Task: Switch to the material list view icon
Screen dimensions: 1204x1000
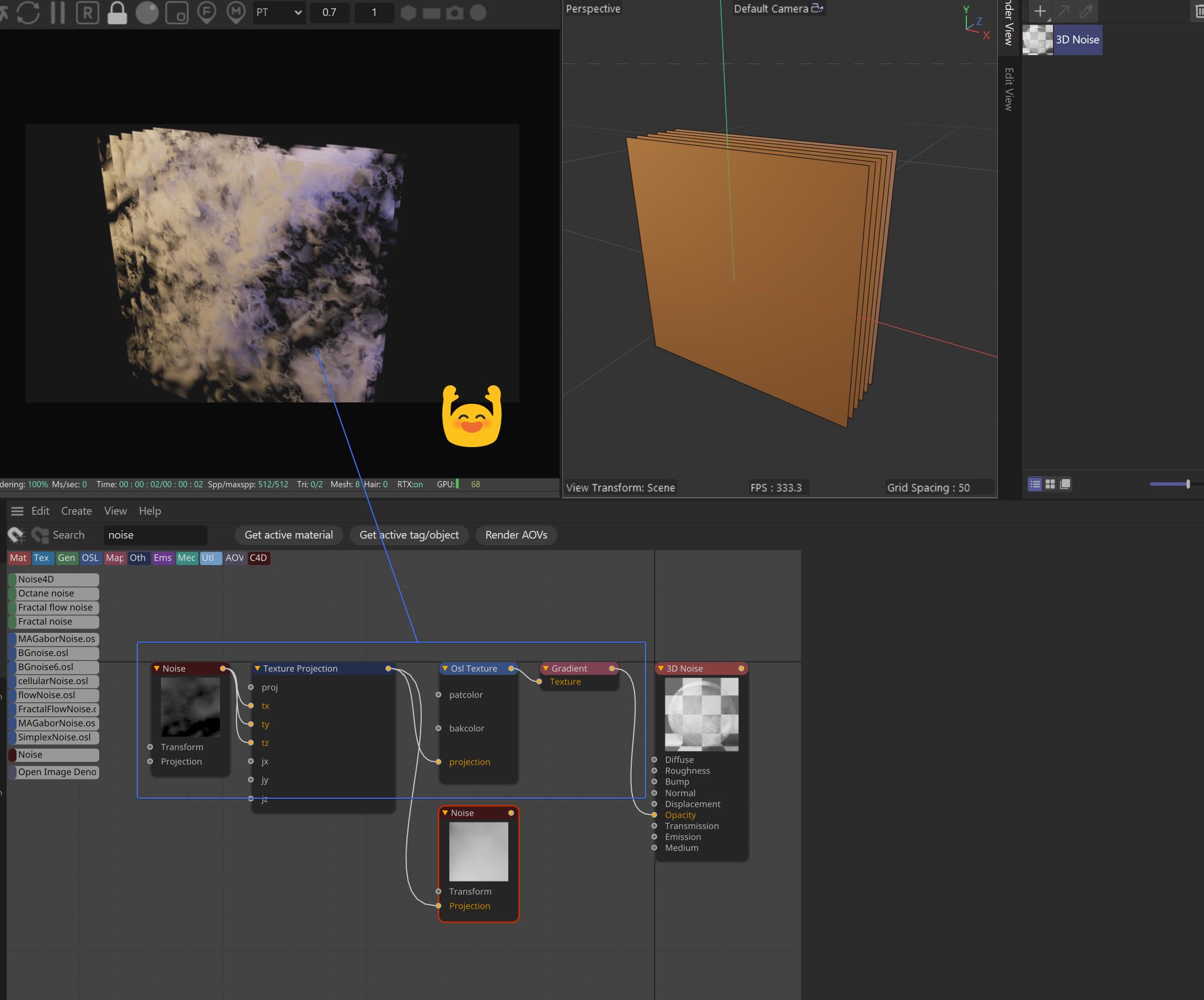Action: click(1034, 484)
